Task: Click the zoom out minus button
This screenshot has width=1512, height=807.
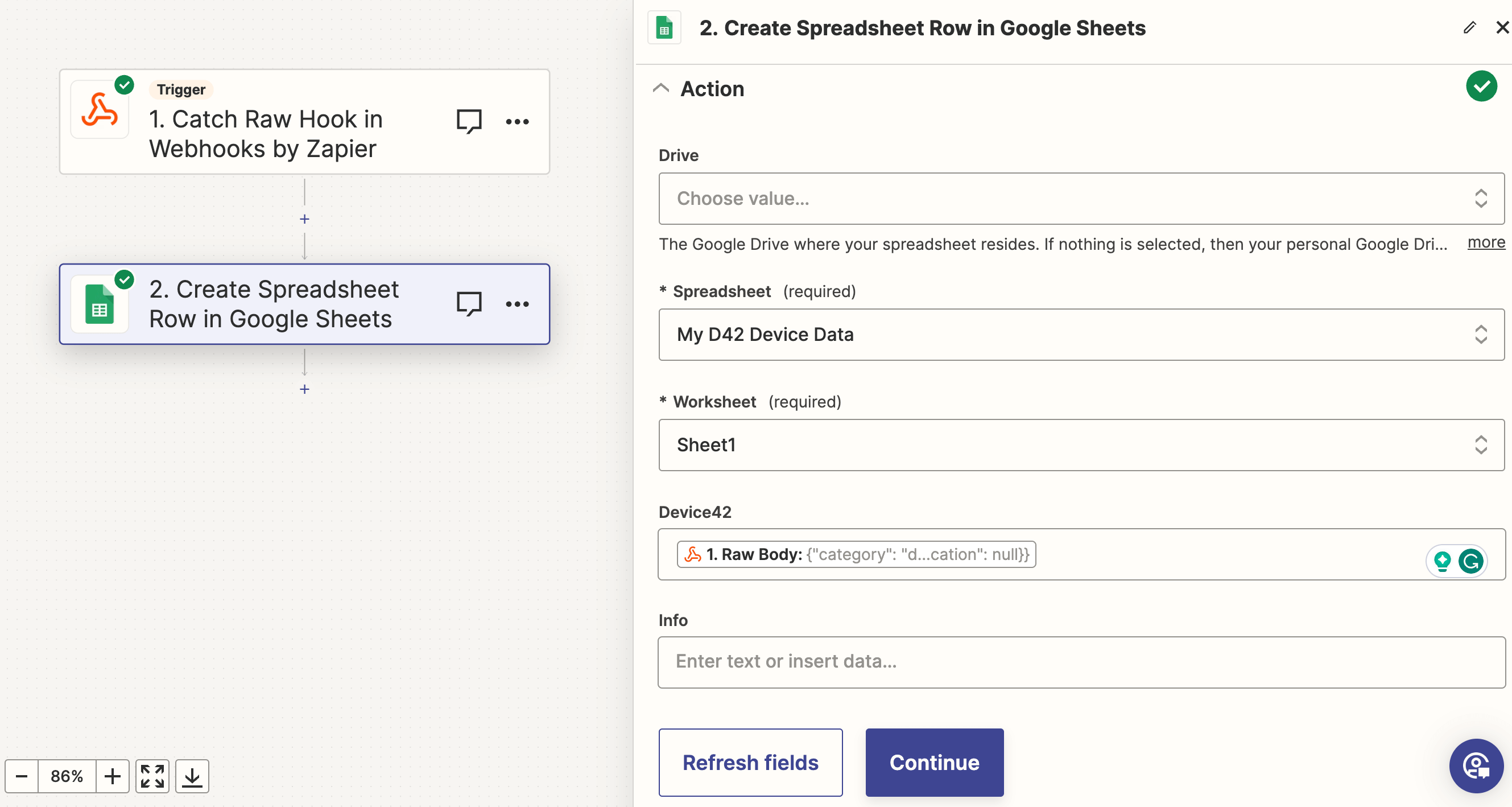Action: click(21, 776)
